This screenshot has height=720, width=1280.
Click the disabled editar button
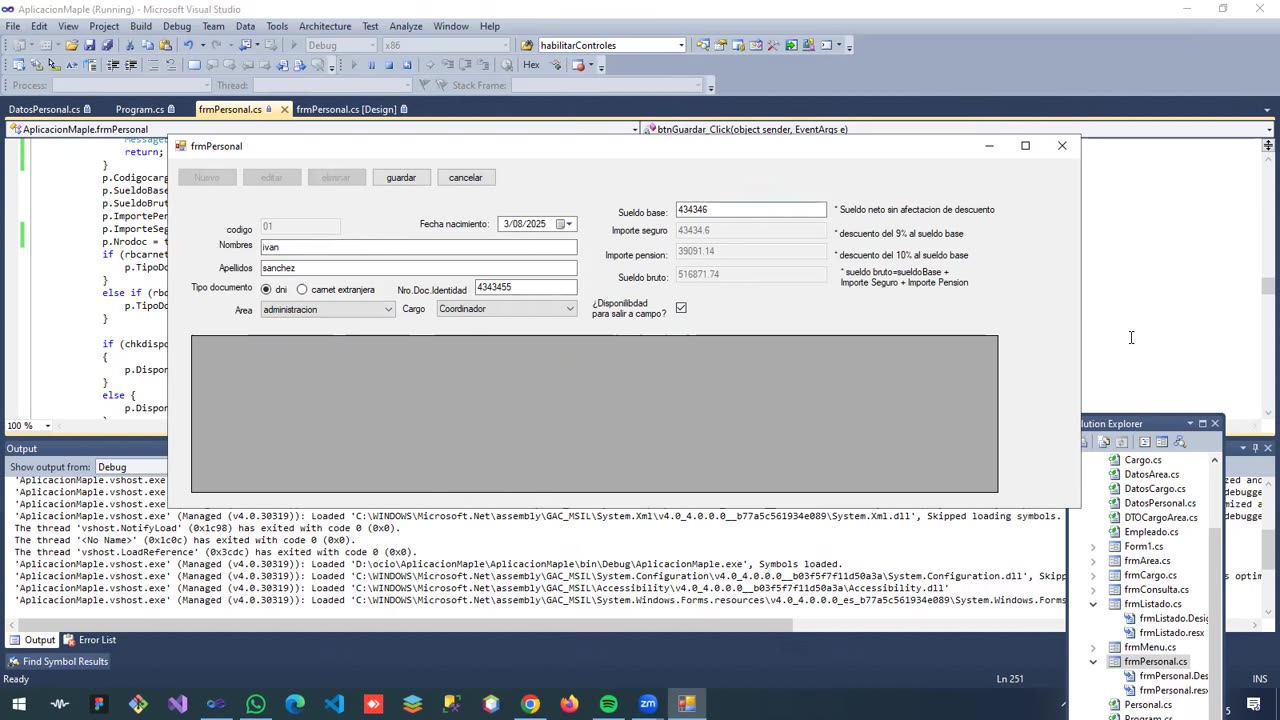point(271,178)
